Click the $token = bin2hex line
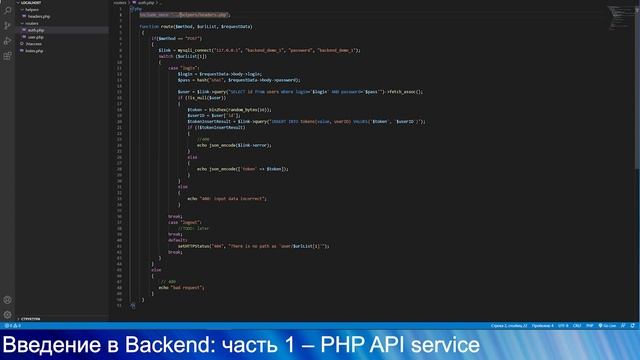This screenshot has height=360, width=640. tap(229, 110)
